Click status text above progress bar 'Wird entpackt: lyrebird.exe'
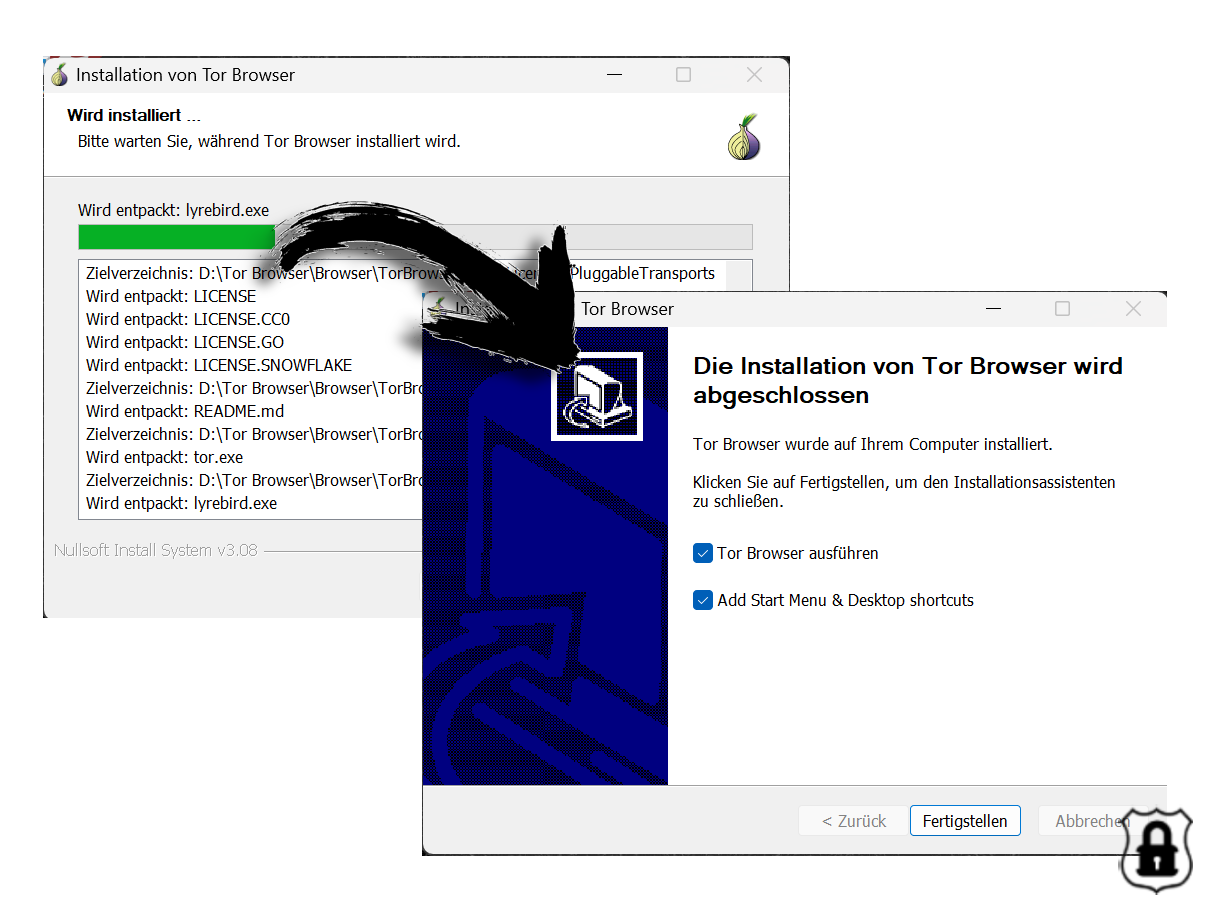Screen dimensions: 1210x911 point(173,210)
